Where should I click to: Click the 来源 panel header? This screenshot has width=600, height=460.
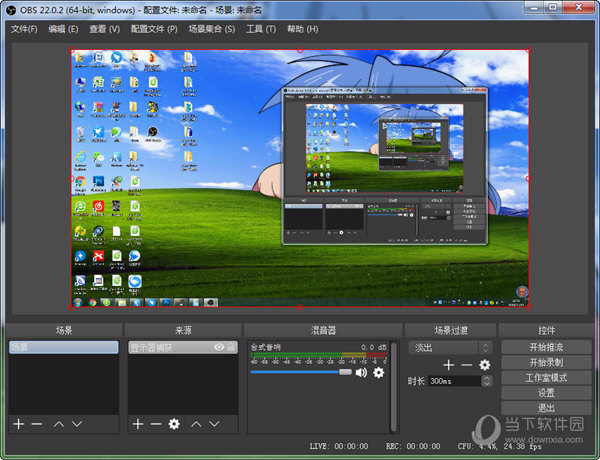click(x=183, y=330)
